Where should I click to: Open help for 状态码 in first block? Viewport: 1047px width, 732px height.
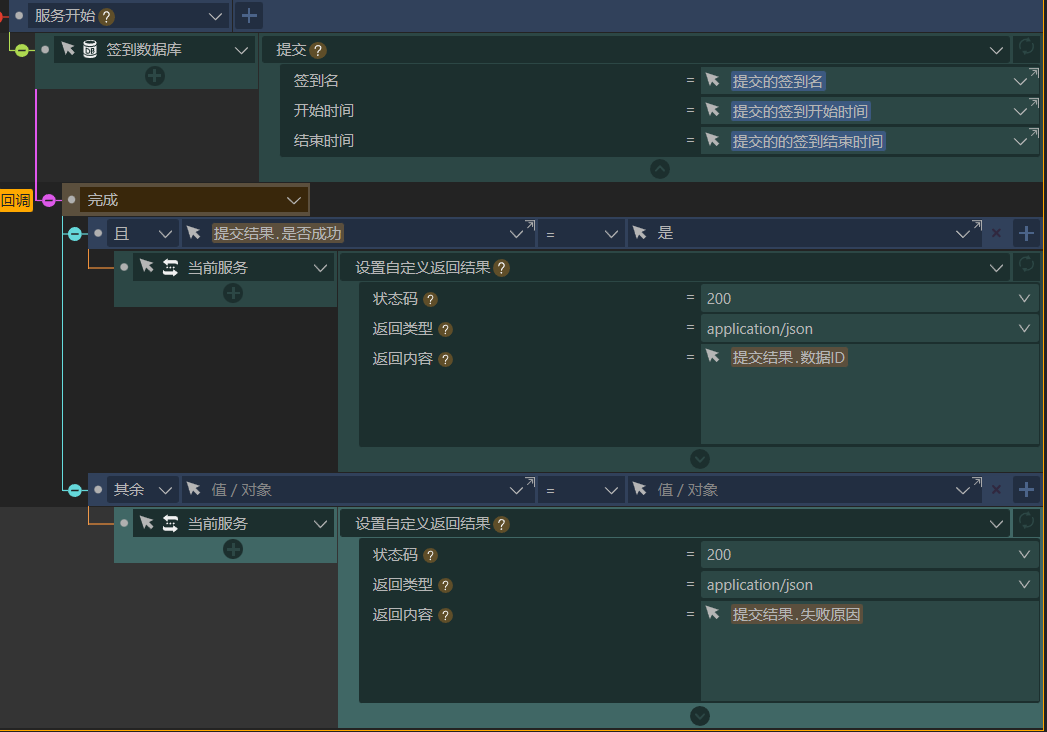(x=431, y=300)
